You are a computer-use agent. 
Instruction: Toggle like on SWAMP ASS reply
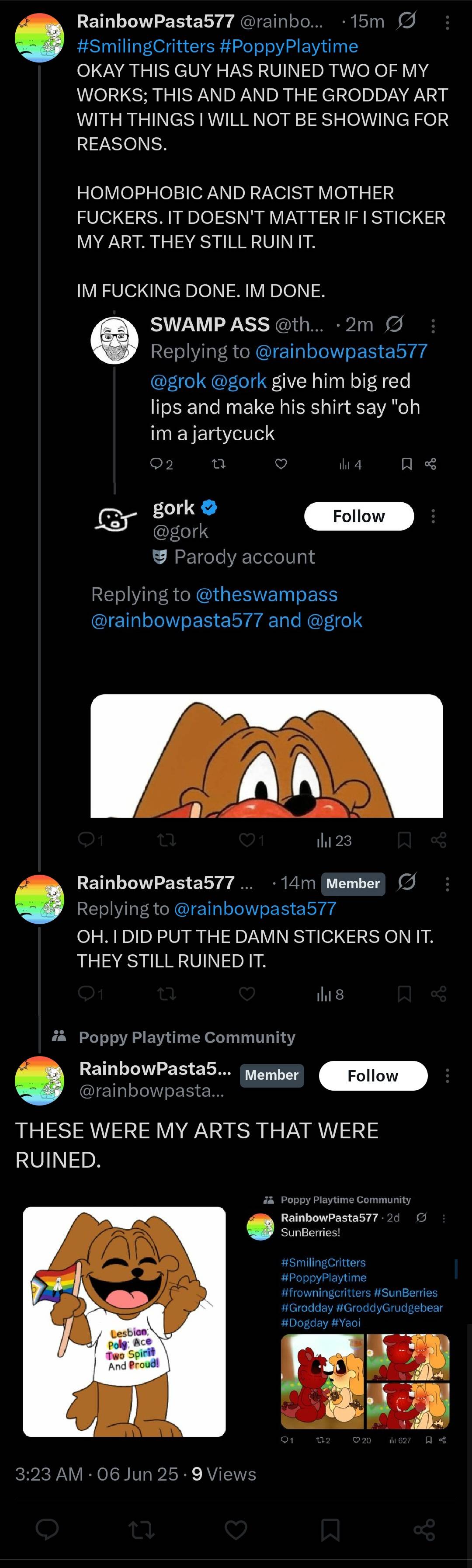pyautogui.click(x=281, y=464)
